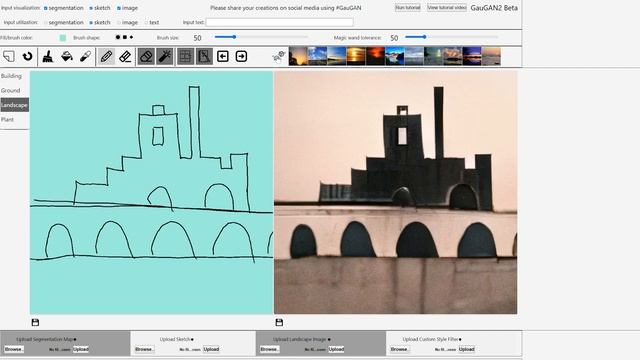Image resolution: width=640 pixels, height=360 pixels.
Task: Enable image in Input utilization
Action: pos(119,23)
